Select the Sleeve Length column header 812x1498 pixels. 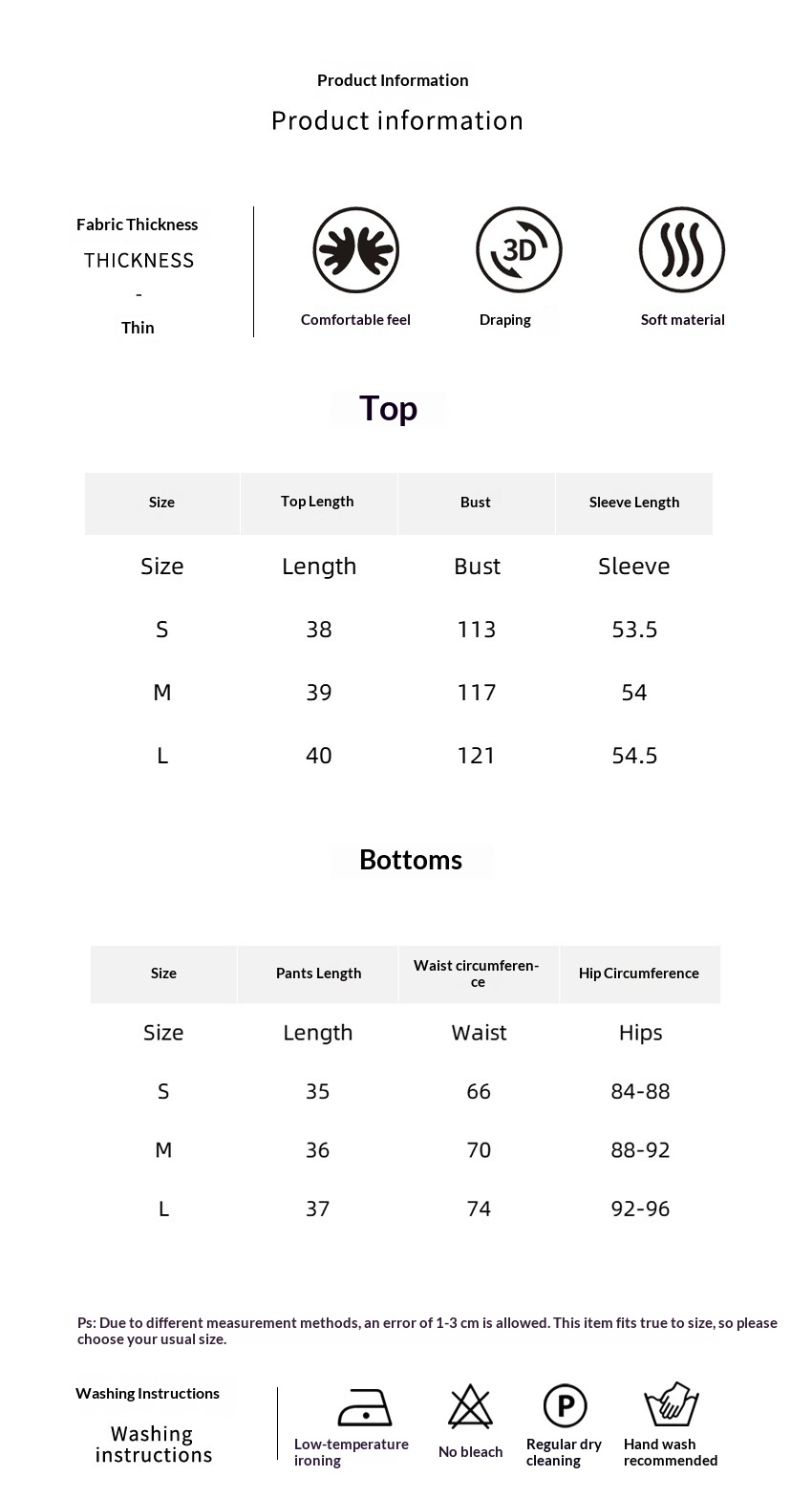click(x=634, y=503)
